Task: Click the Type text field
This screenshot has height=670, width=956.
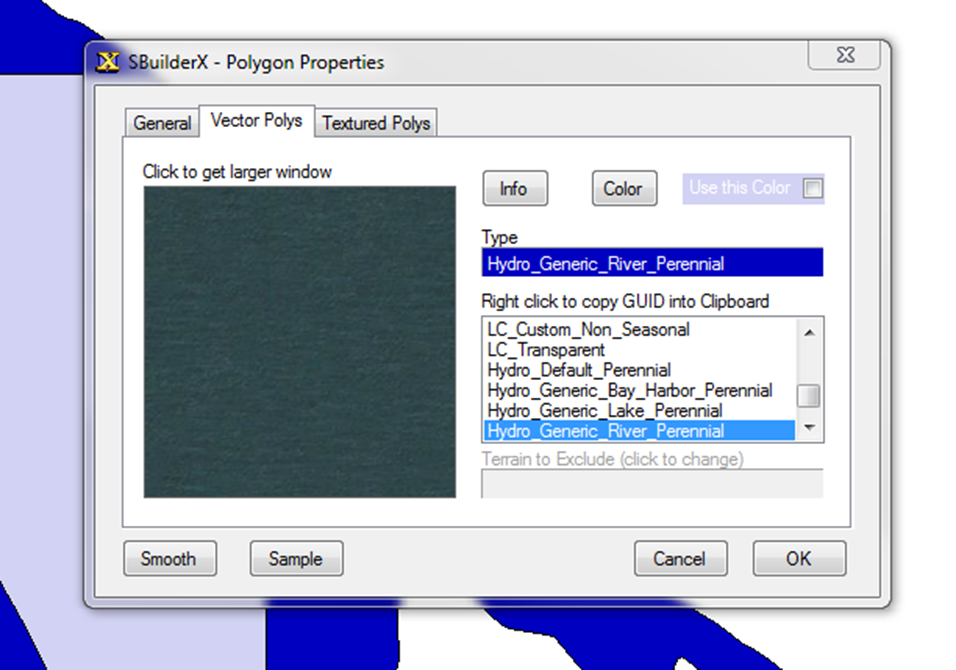Action: pos(651,264)
